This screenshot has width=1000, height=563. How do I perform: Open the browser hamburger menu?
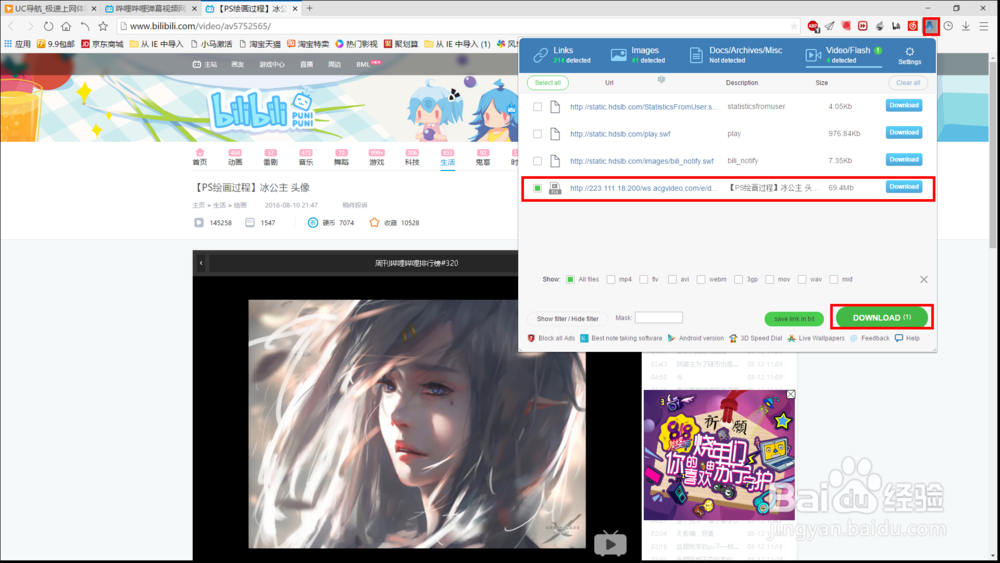(x=983, y=26)
